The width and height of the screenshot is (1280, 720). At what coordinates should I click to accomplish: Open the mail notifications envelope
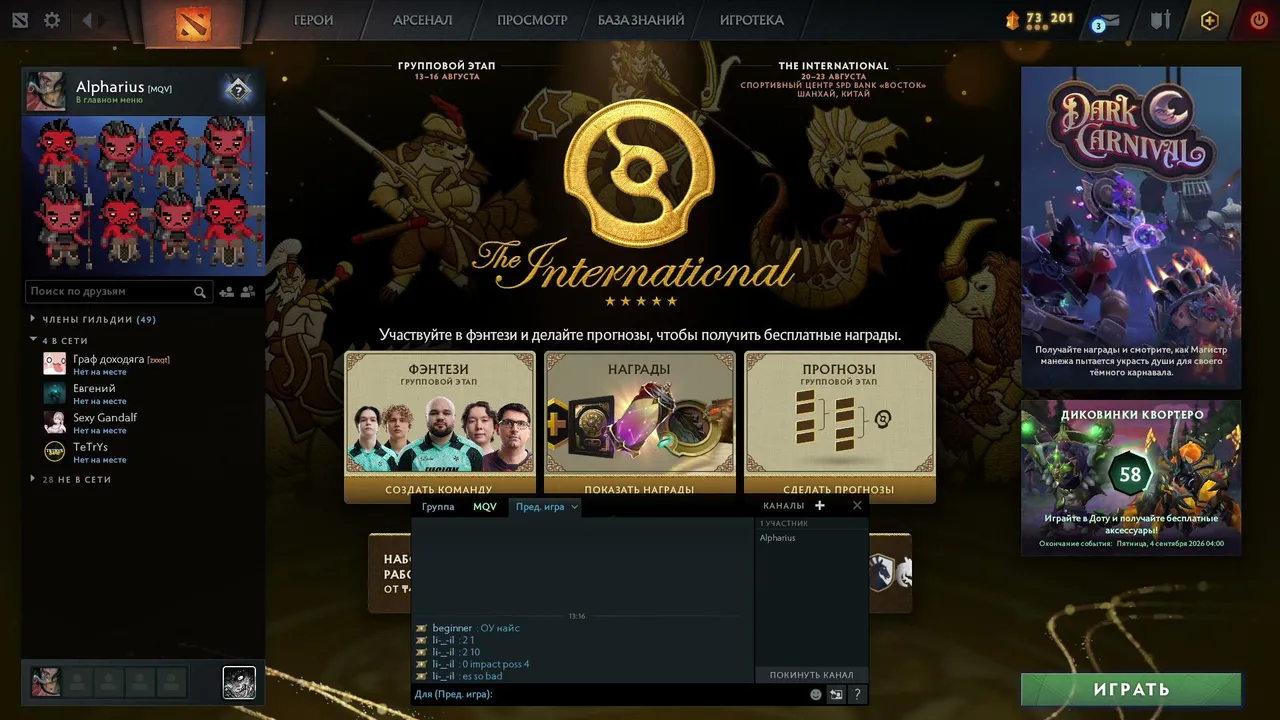tap(1108, 20)
